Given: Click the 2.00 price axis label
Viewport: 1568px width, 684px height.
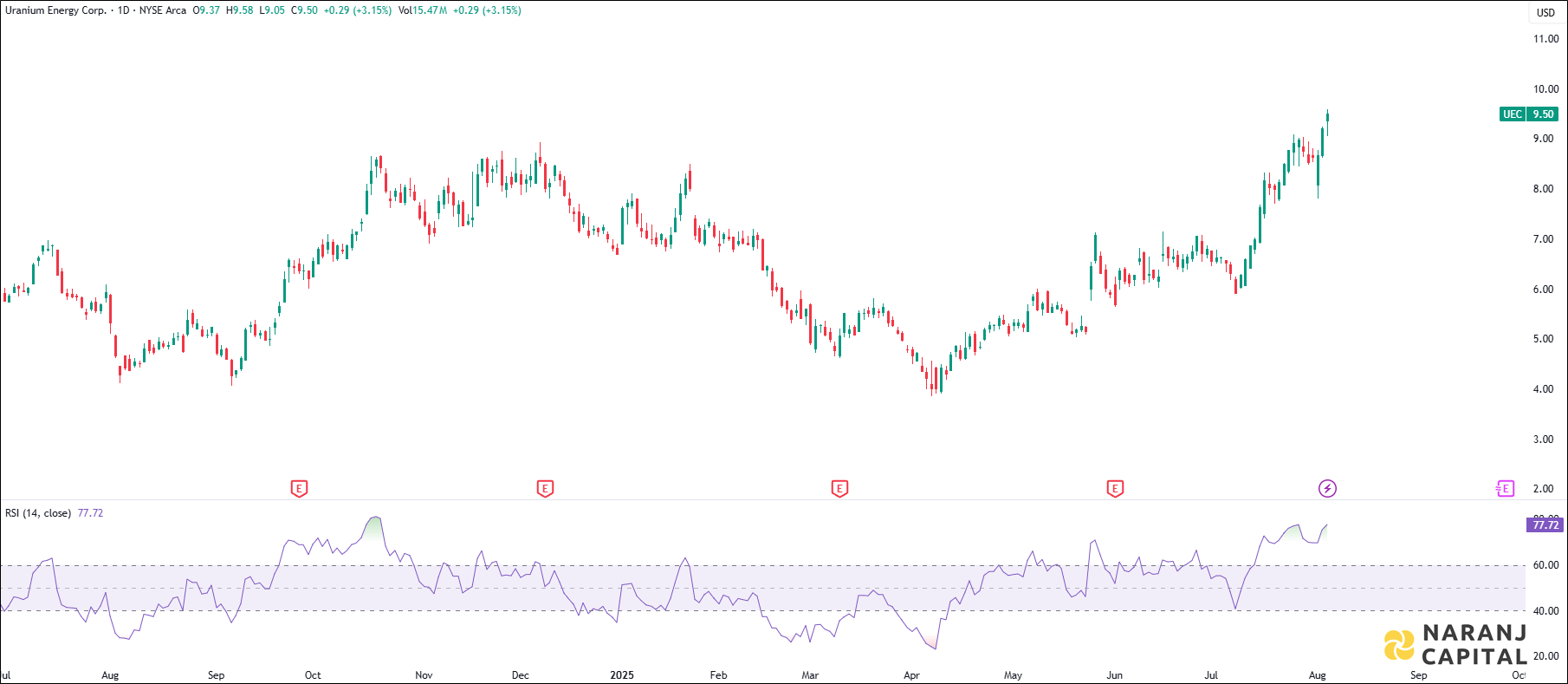Looking at the screenshot, I should pos(1543,489).
